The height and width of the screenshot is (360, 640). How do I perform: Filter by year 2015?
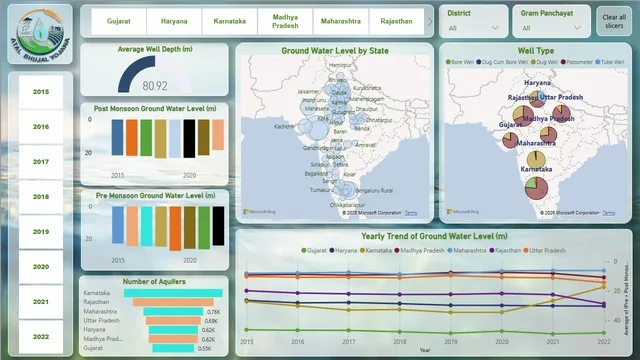[x=41, y=92]
